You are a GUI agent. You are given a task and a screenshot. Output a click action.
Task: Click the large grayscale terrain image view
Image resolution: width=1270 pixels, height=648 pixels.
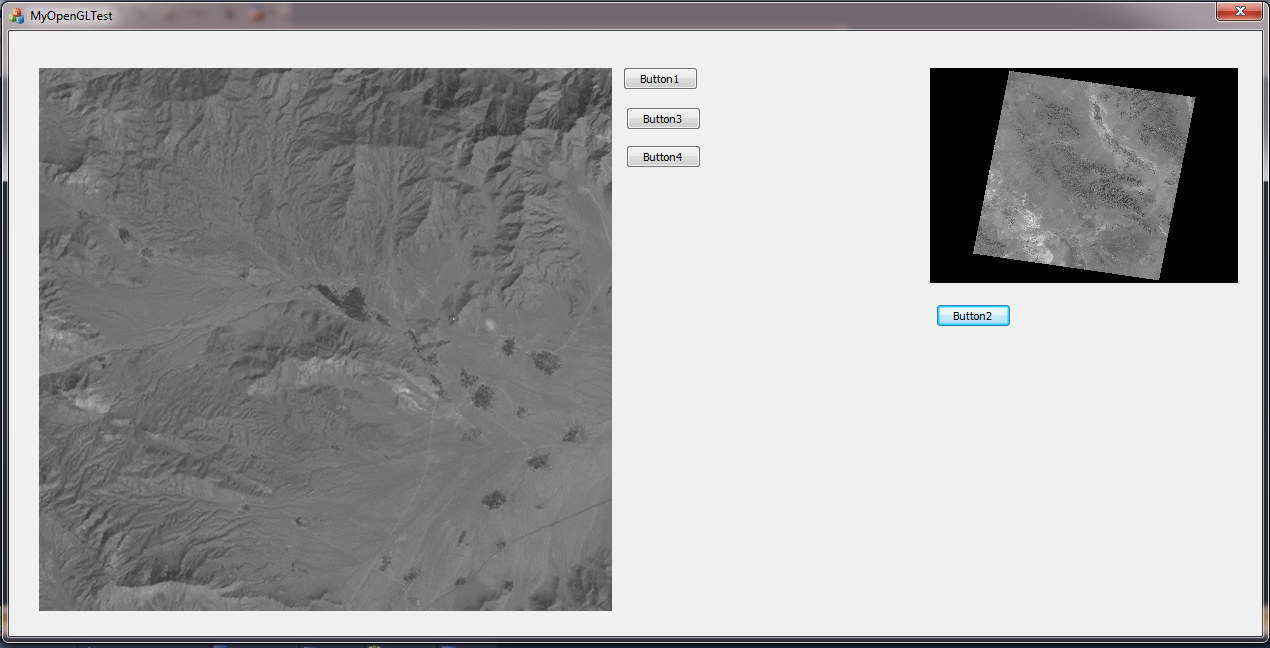click(325, 339)
